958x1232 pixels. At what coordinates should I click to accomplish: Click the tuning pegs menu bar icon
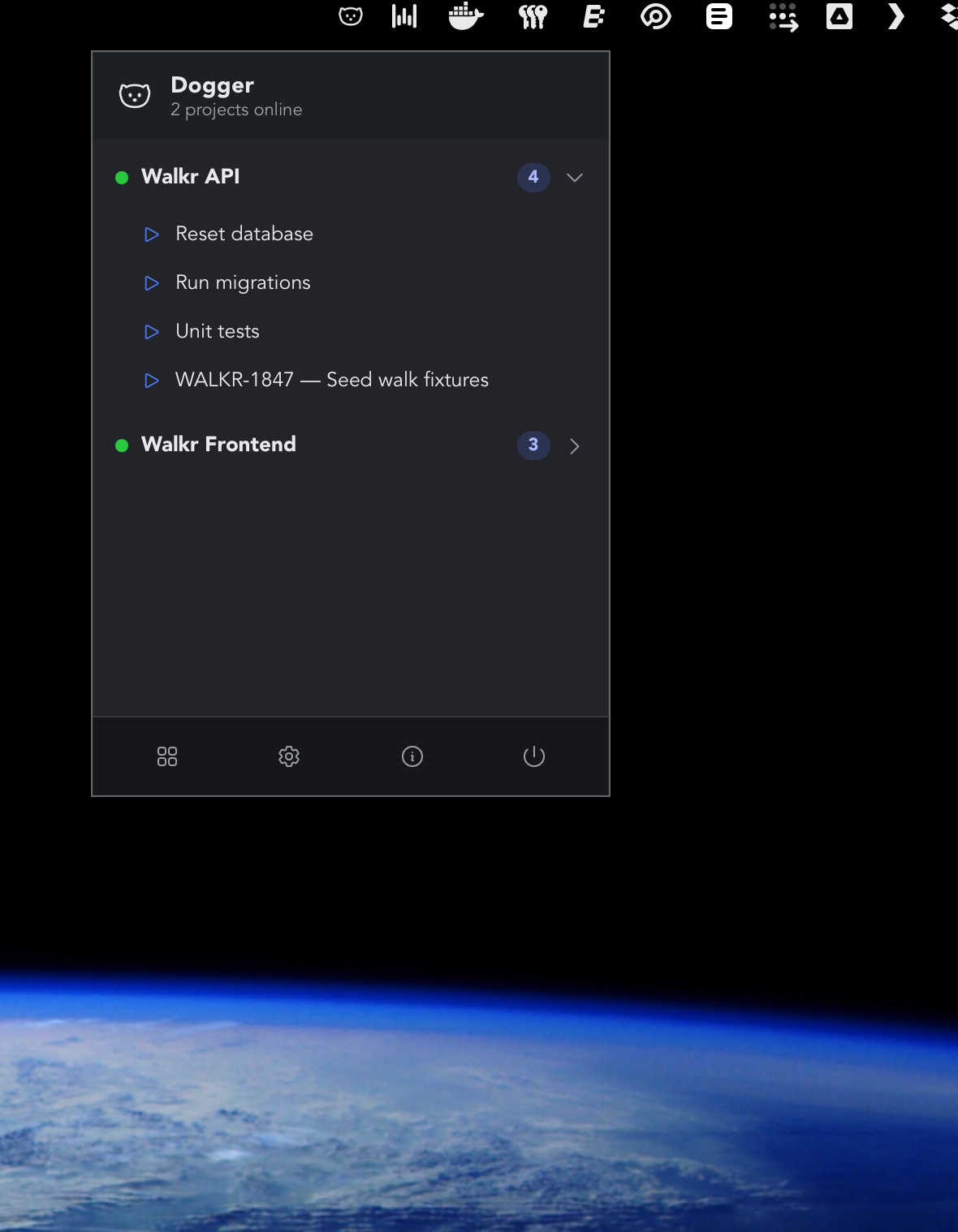tap(533, 16)
